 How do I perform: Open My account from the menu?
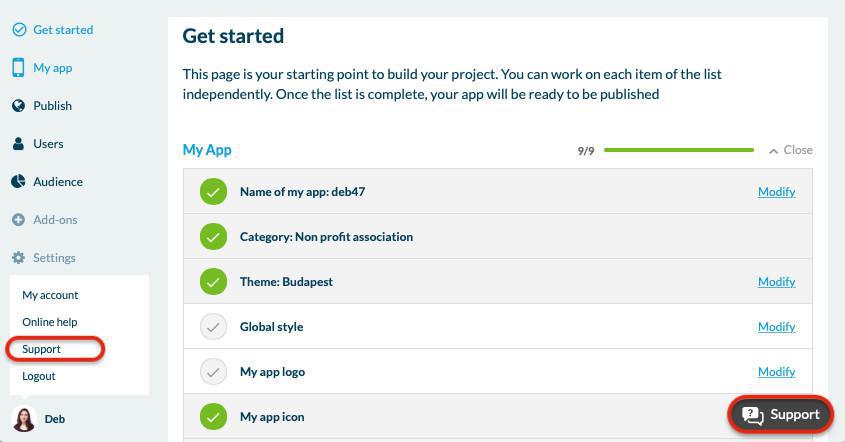tap(50, 295)
